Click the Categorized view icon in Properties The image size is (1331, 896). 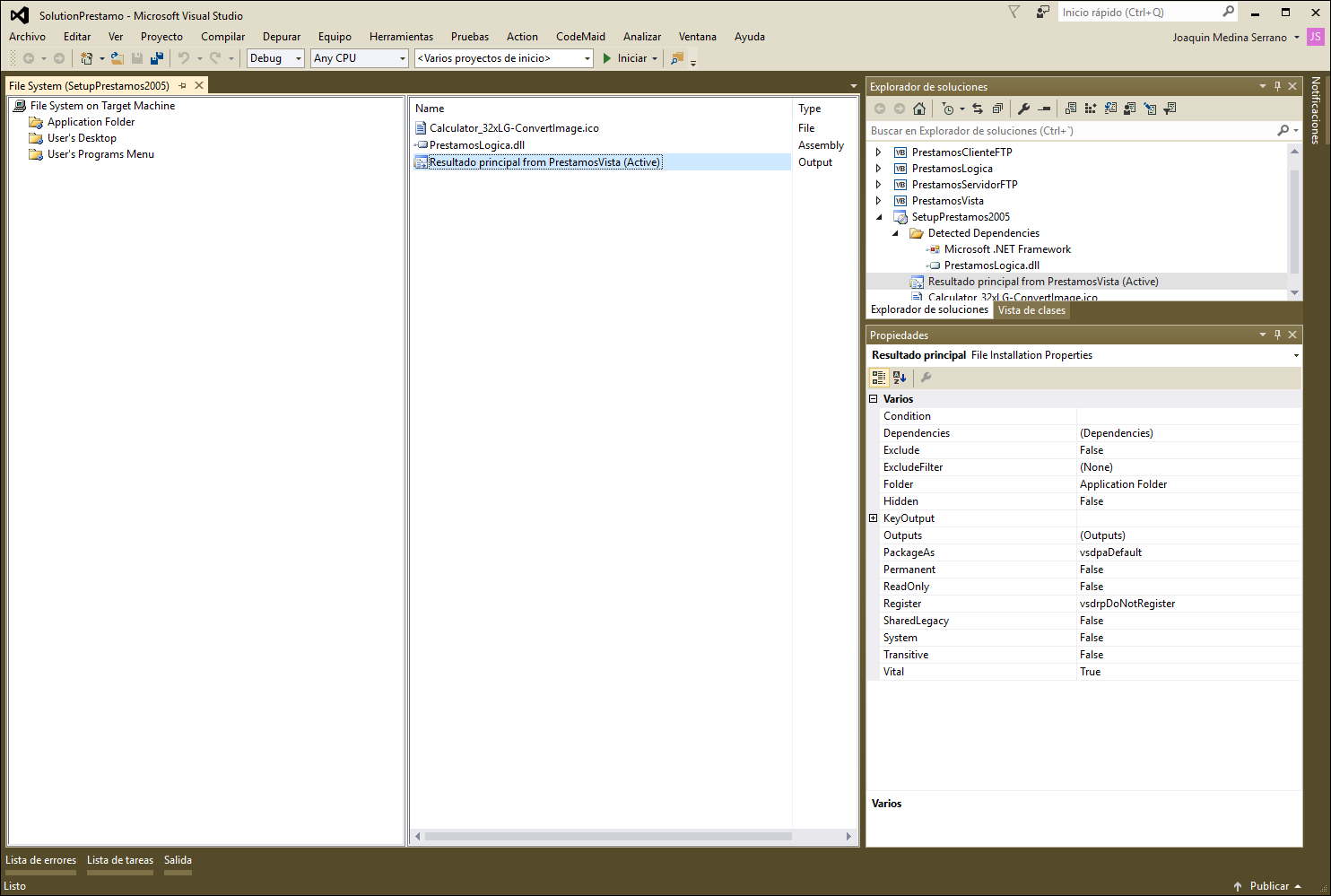click(x=879, y=378)
